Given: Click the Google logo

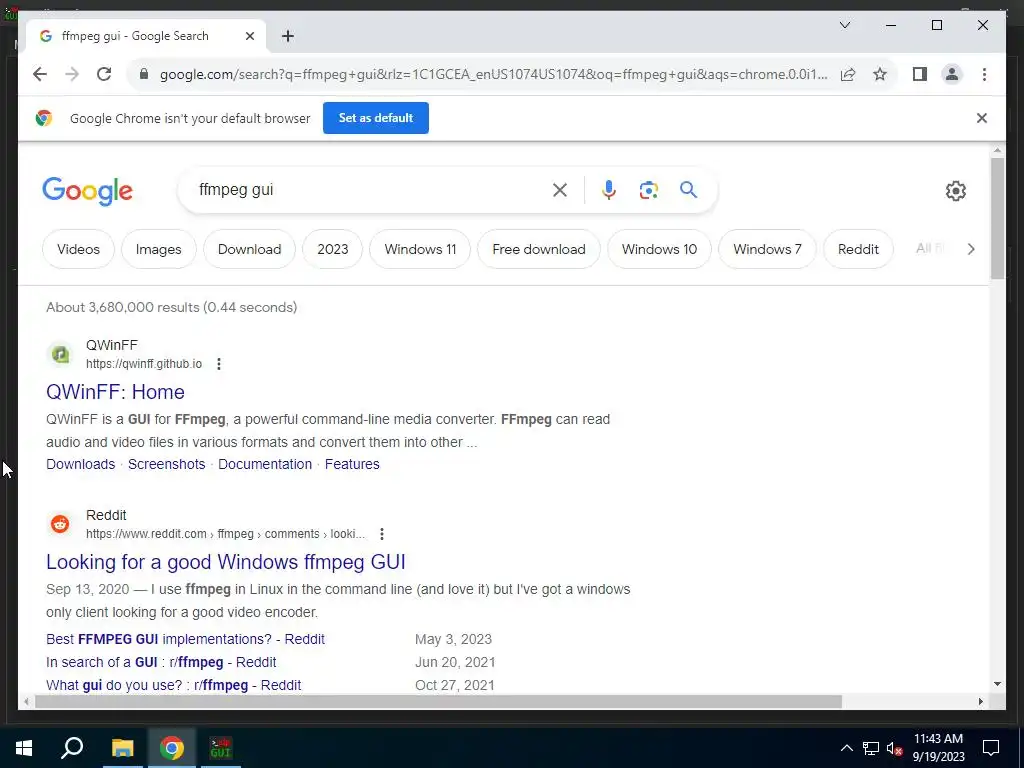Looking at the screenshot, I should (88, 191).
